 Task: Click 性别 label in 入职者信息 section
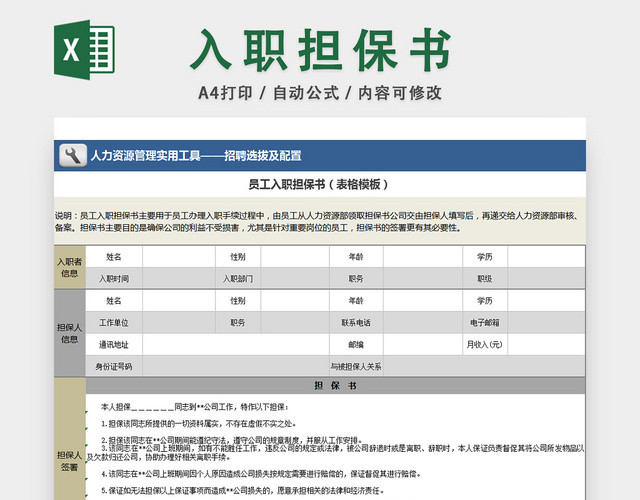[238, 257]
